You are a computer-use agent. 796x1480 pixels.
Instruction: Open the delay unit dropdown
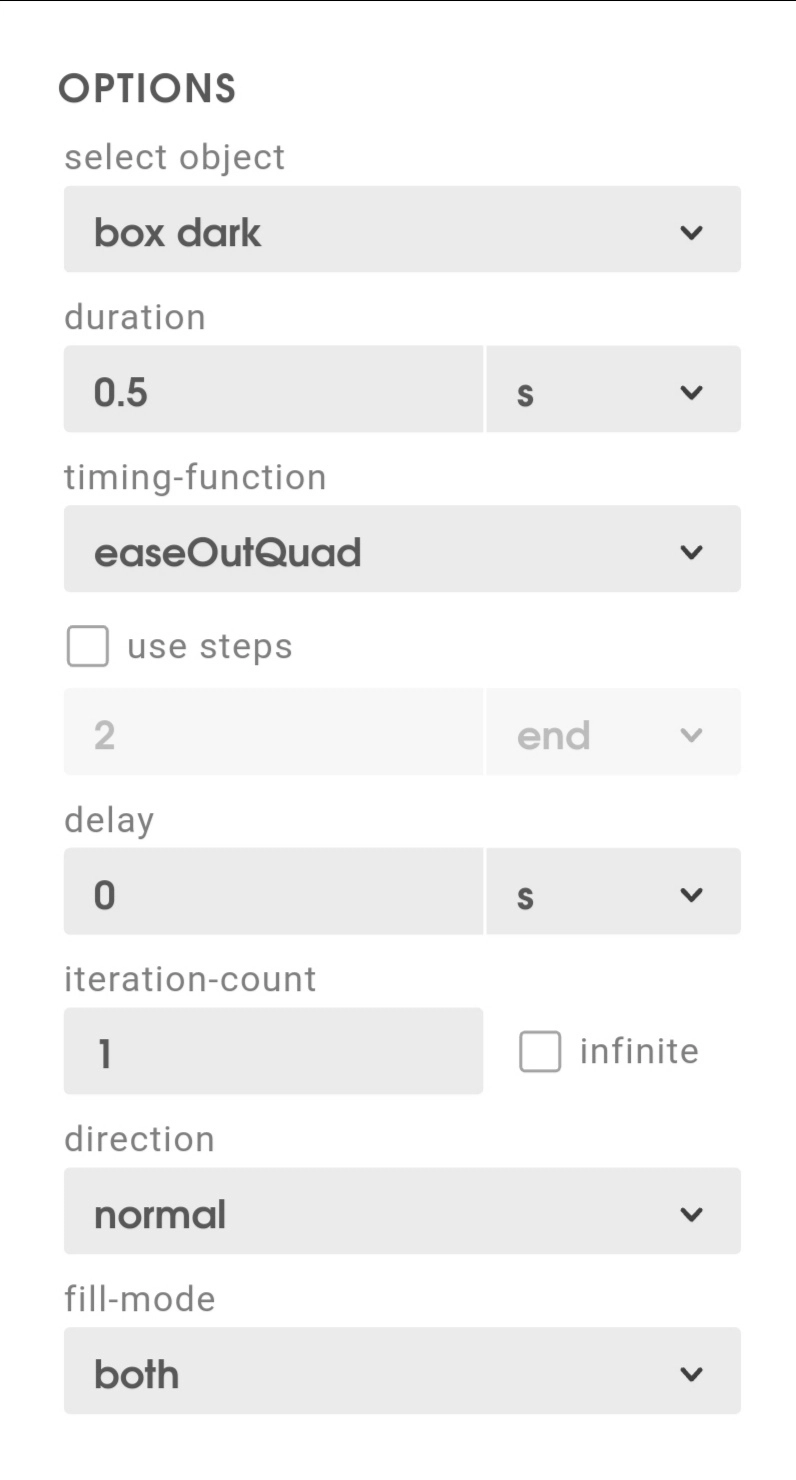[x=612, y=892]
